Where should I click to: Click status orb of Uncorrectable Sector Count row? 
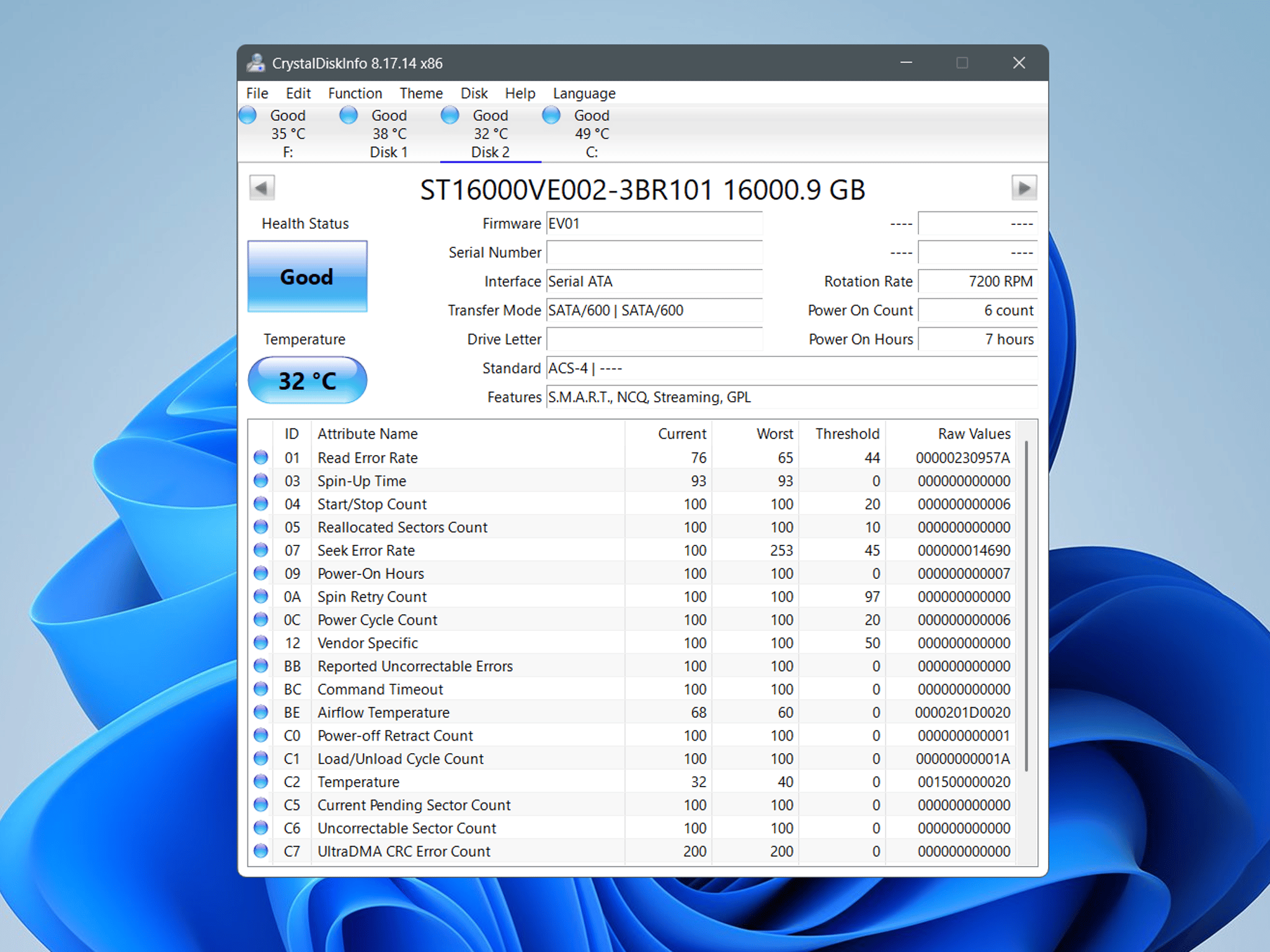(261, 827)
